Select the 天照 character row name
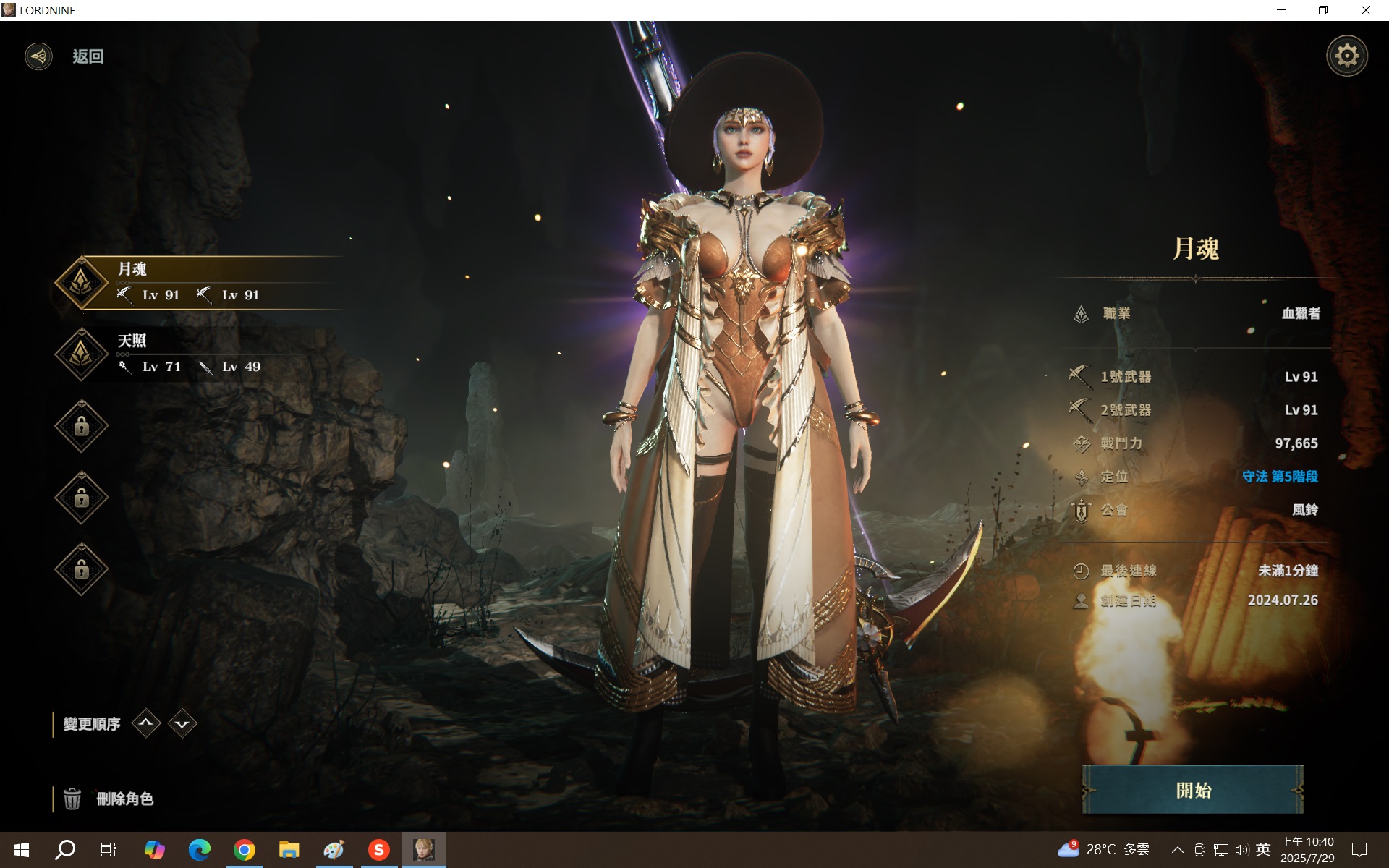Image resolution: width=1389 pixels, height=868 pixels. (132, 341)
